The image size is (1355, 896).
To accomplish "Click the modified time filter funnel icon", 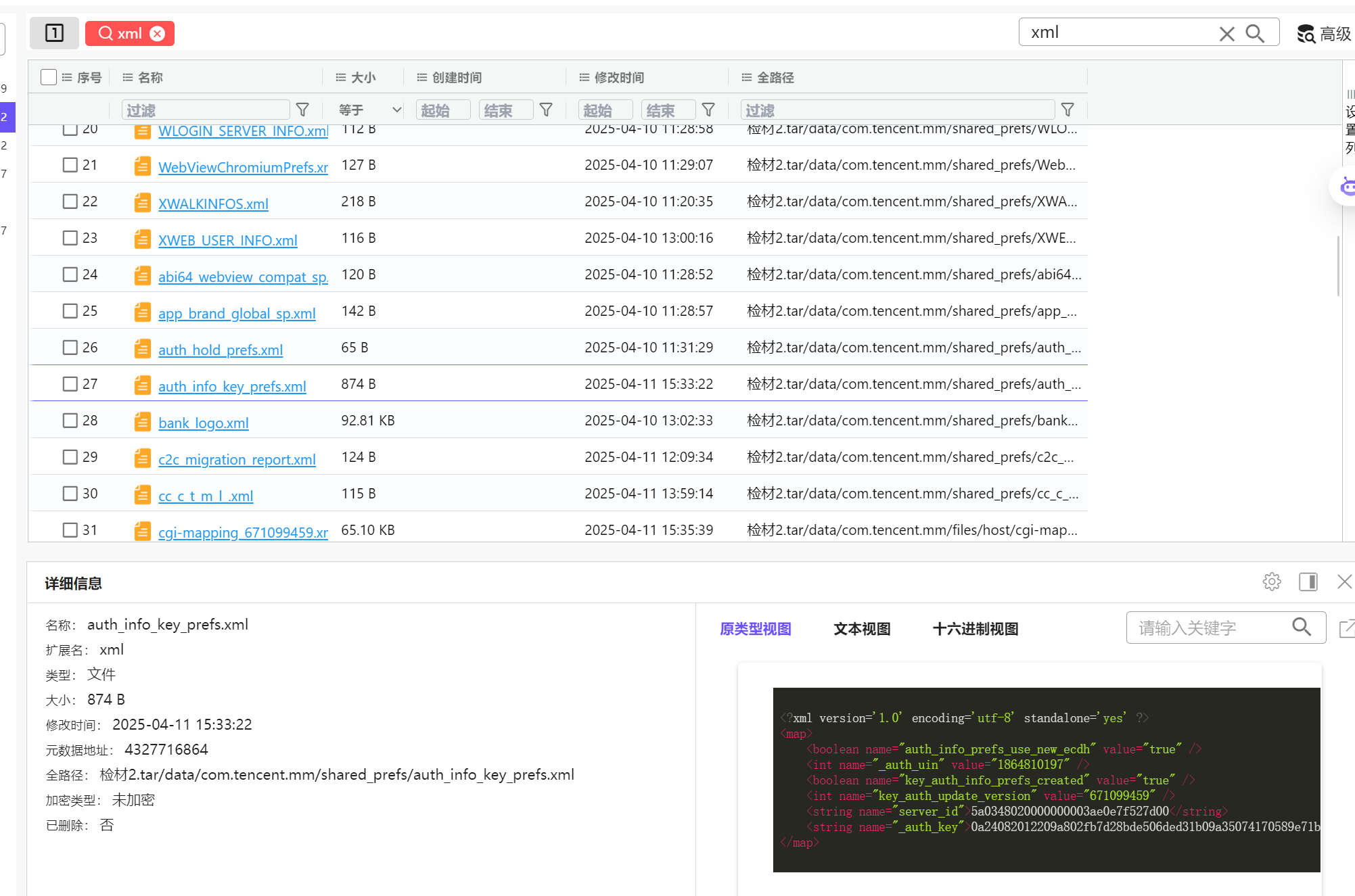I will tap(709, 110).
